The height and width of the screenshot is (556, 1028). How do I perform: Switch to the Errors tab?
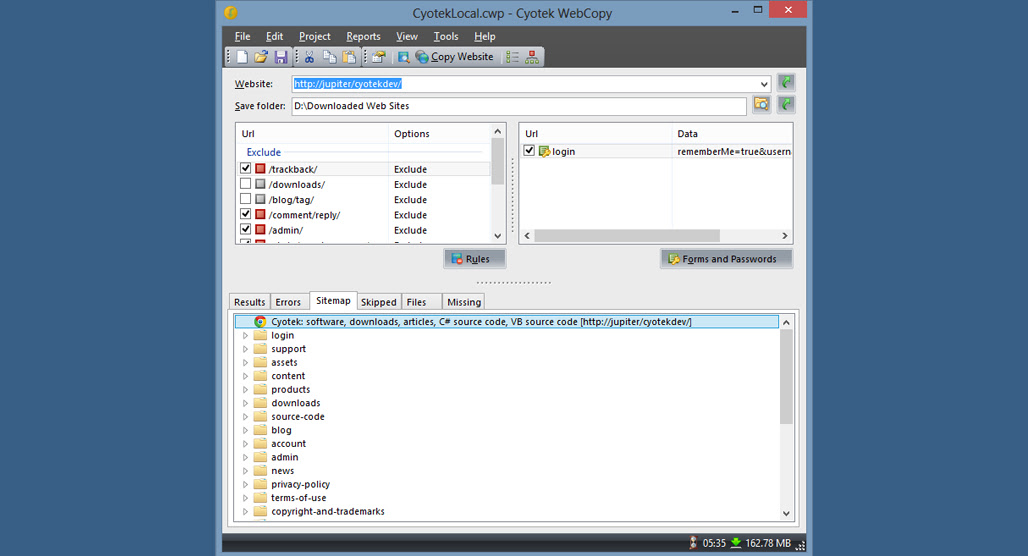288,302
